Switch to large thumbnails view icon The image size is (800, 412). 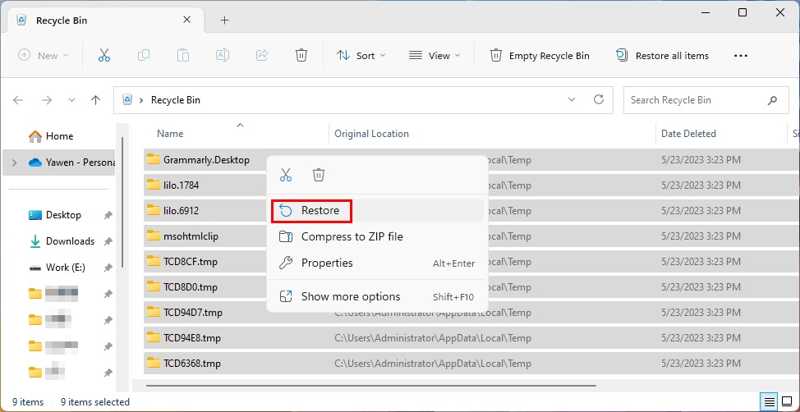point(786,402)
